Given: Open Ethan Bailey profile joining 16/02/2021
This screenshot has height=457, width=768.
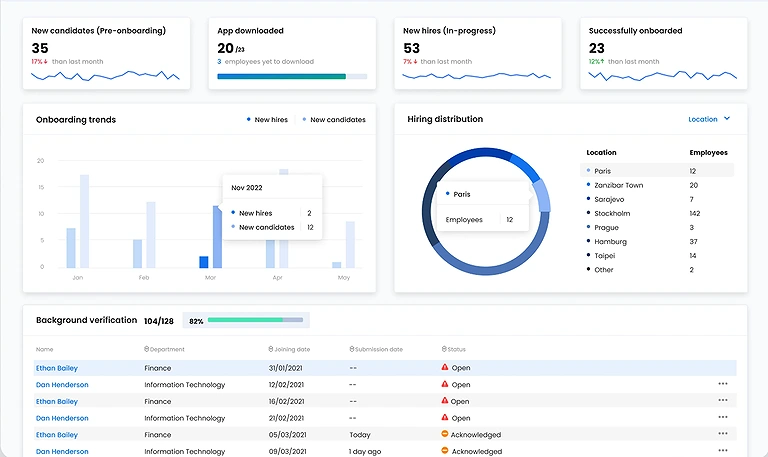Looking at the screenshot, I should tap(57, 401).
